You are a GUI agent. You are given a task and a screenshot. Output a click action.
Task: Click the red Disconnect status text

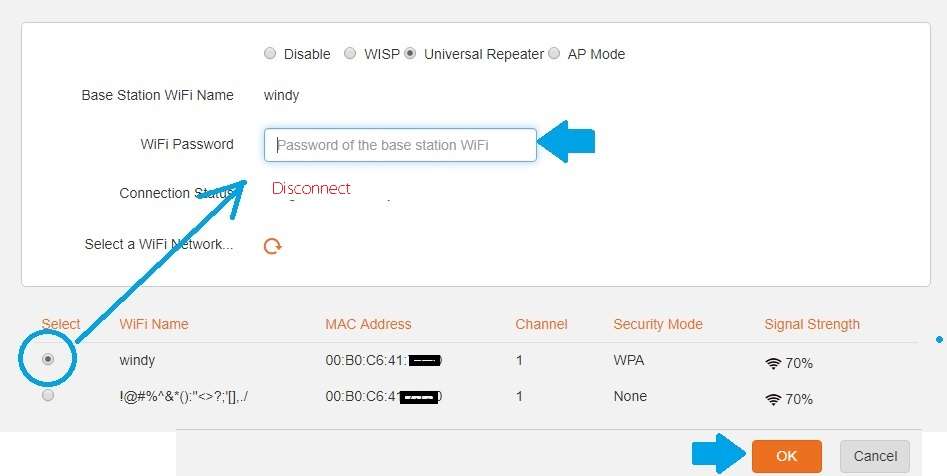tap(311, 188)
